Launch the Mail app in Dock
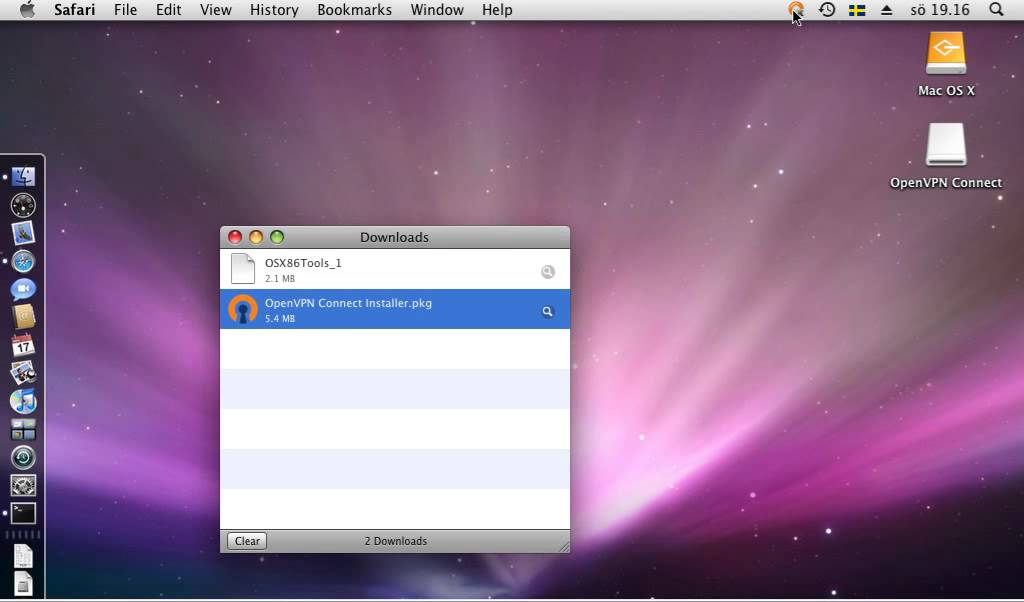 23,233
